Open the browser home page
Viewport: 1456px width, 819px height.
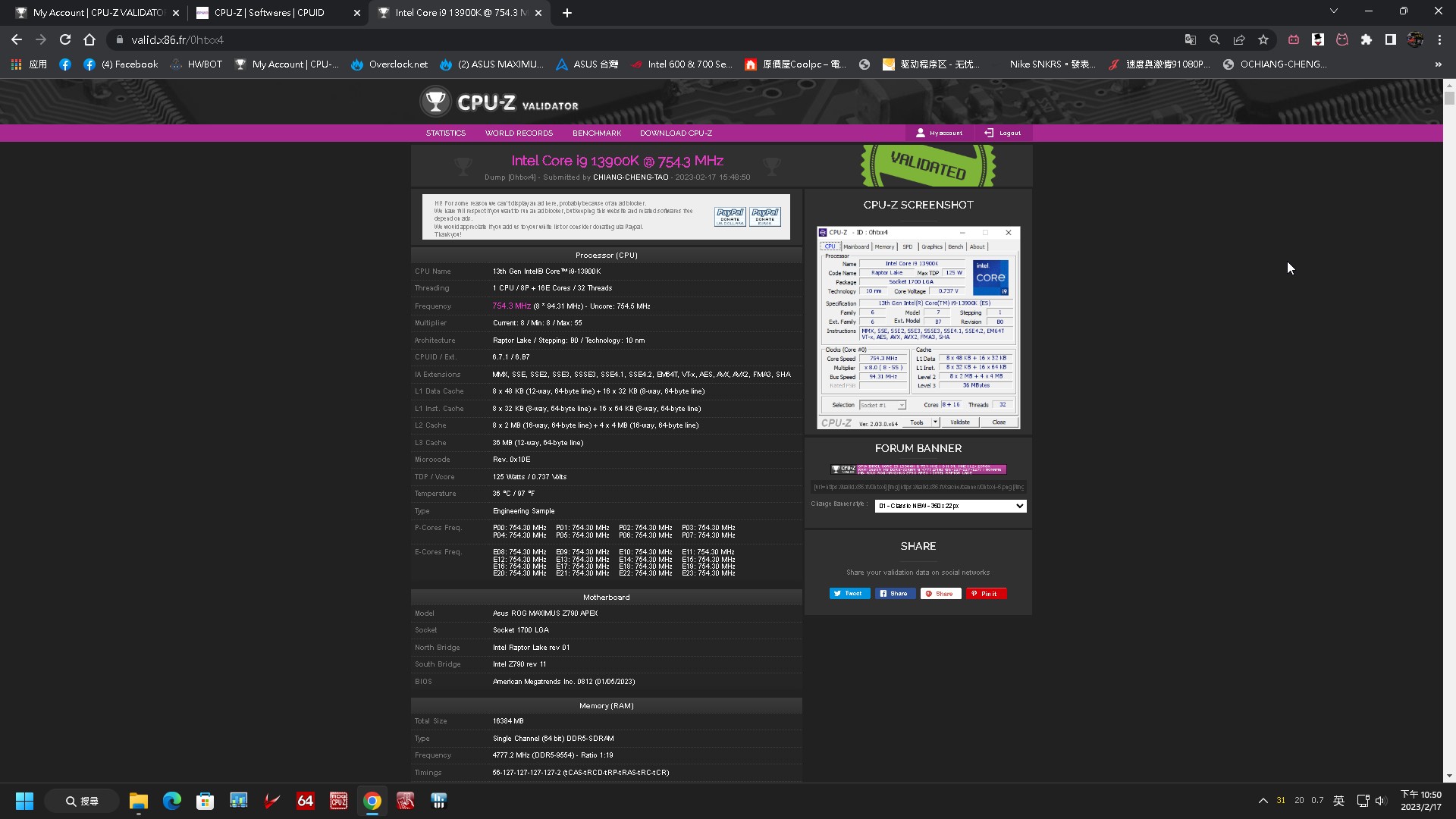(89, 39)
